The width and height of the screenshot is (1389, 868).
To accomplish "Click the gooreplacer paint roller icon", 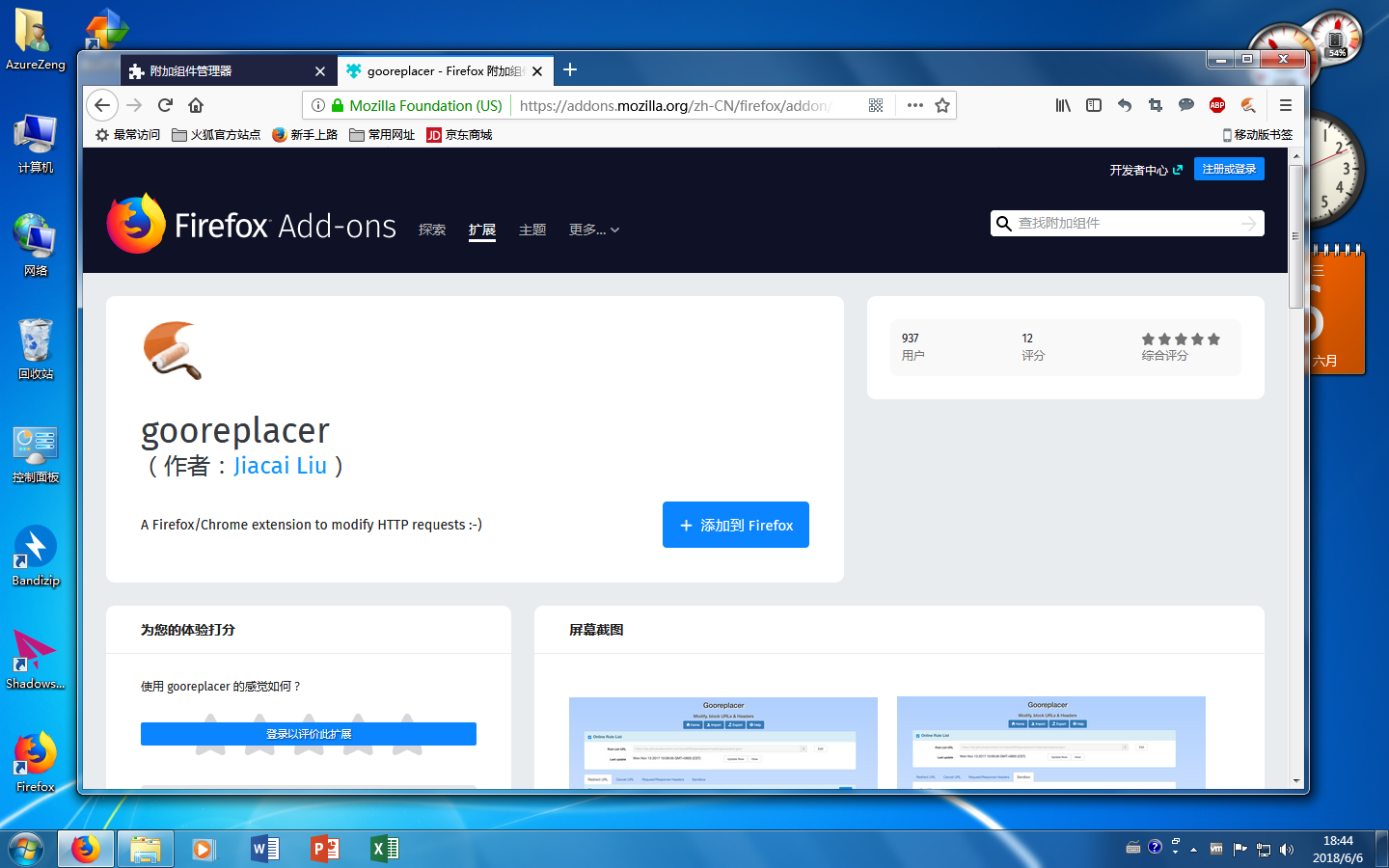I will click(173, 351).
